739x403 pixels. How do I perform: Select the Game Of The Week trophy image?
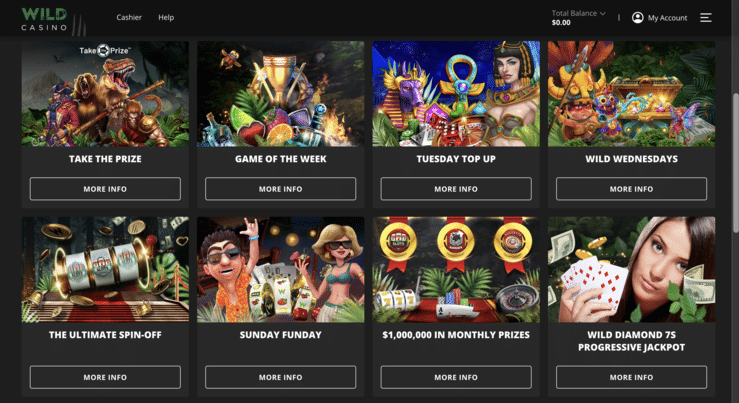coord(280,94)
